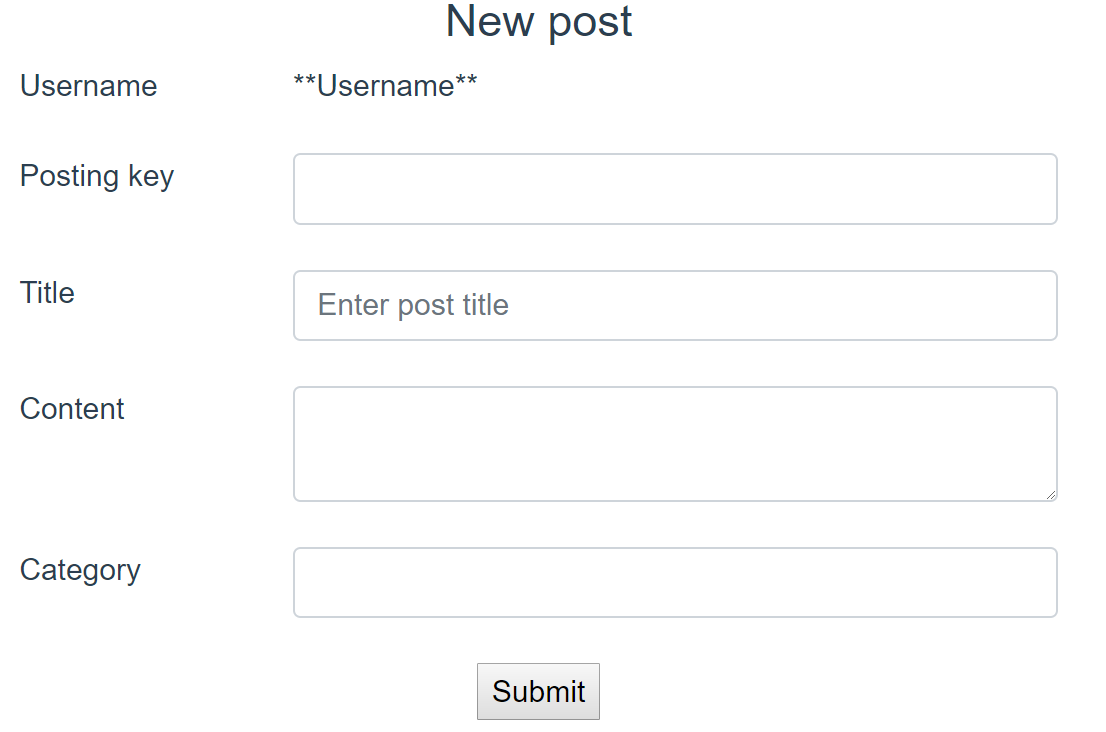Focus the Posting key input field

click(675, 189)
